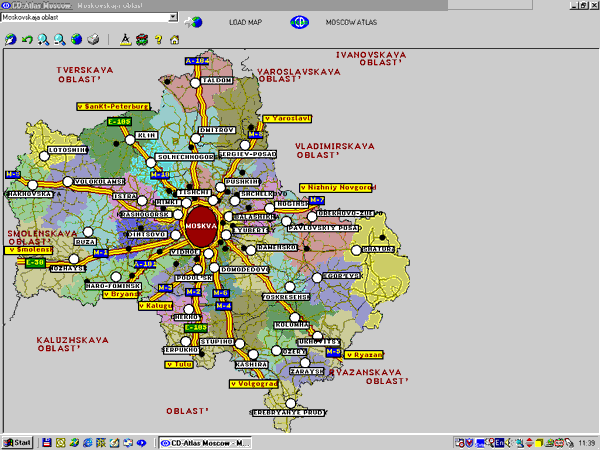600x450 pixels.
Task: Click the v Ryazan direction label
Action: (x=364, y=355)
